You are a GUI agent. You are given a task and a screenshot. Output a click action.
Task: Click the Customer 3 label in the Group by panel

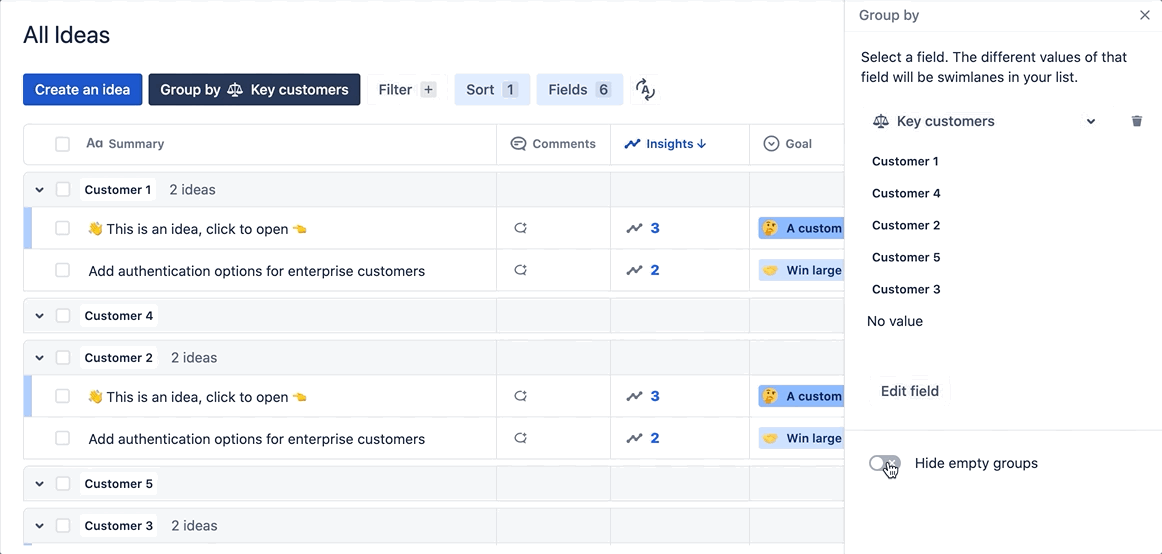906,289
